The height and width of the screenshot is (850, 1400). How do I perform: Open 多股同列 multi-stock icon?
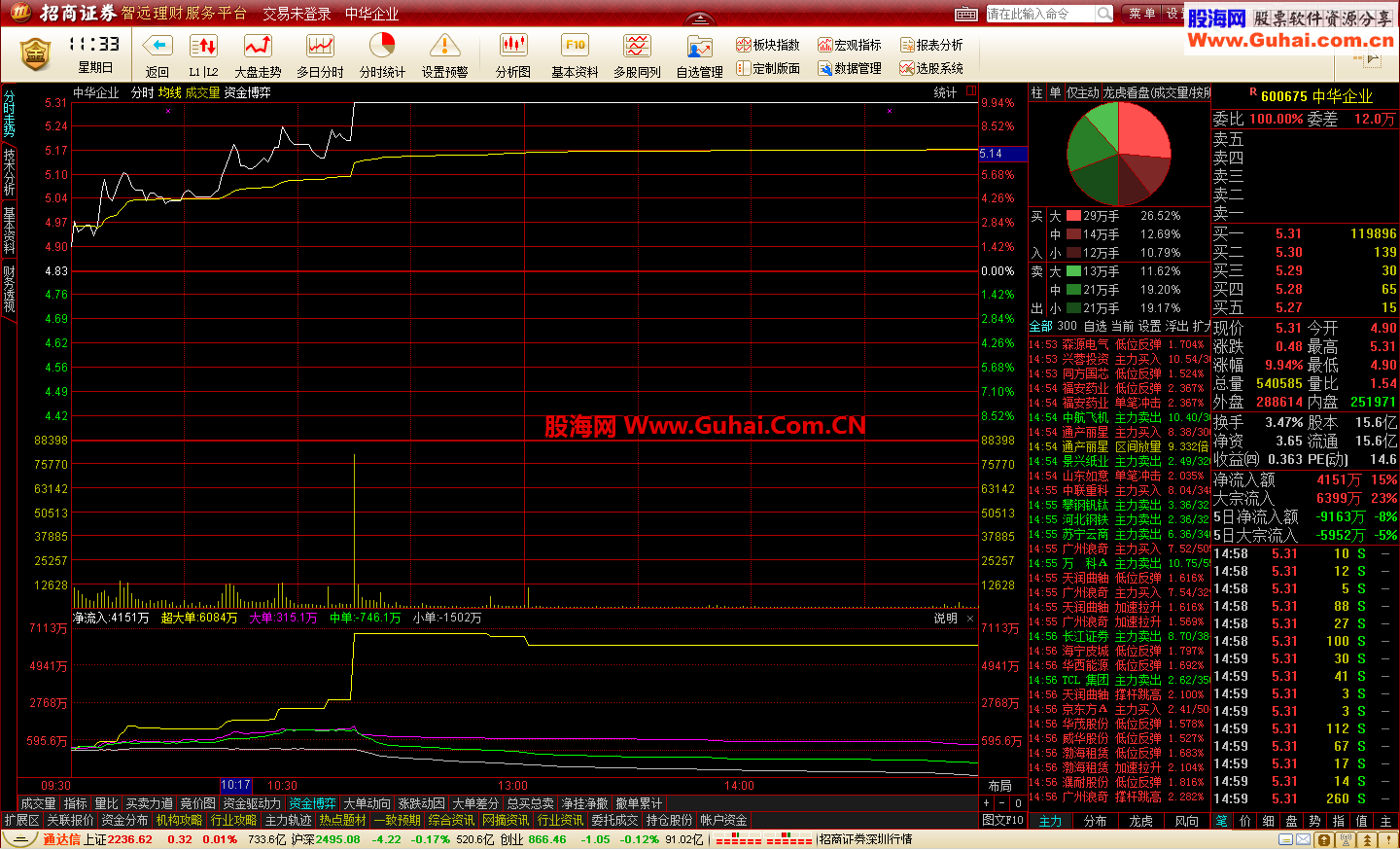point(637,46)
